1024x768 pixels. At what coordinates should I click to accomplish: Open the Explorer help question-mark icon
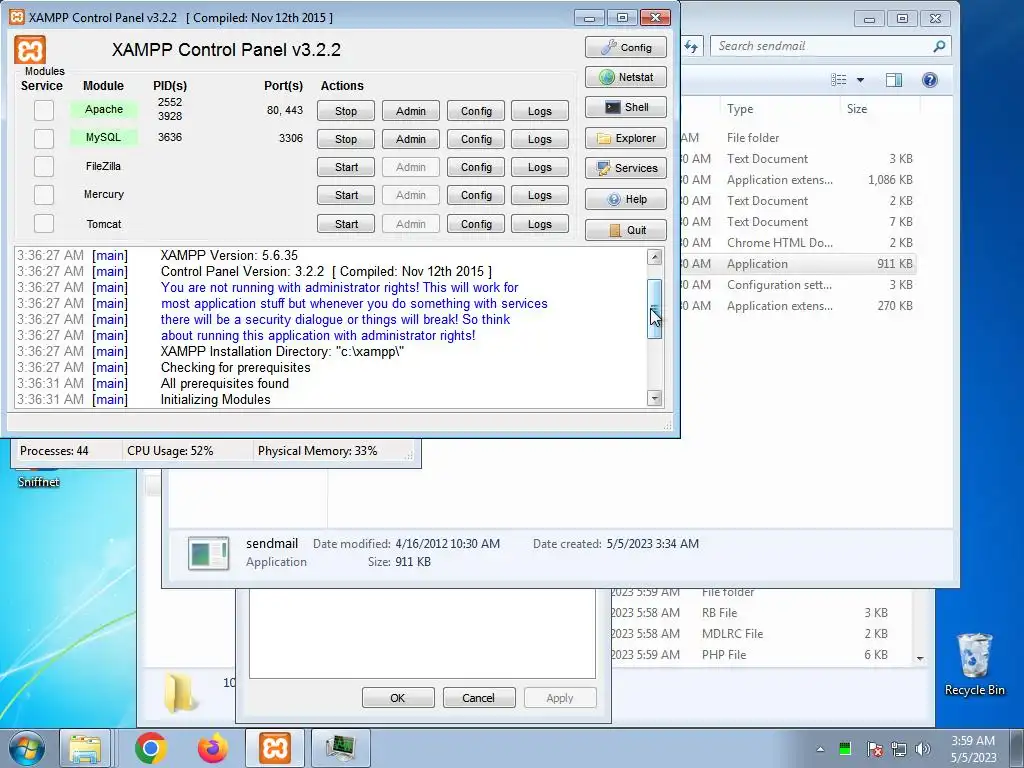929,80
